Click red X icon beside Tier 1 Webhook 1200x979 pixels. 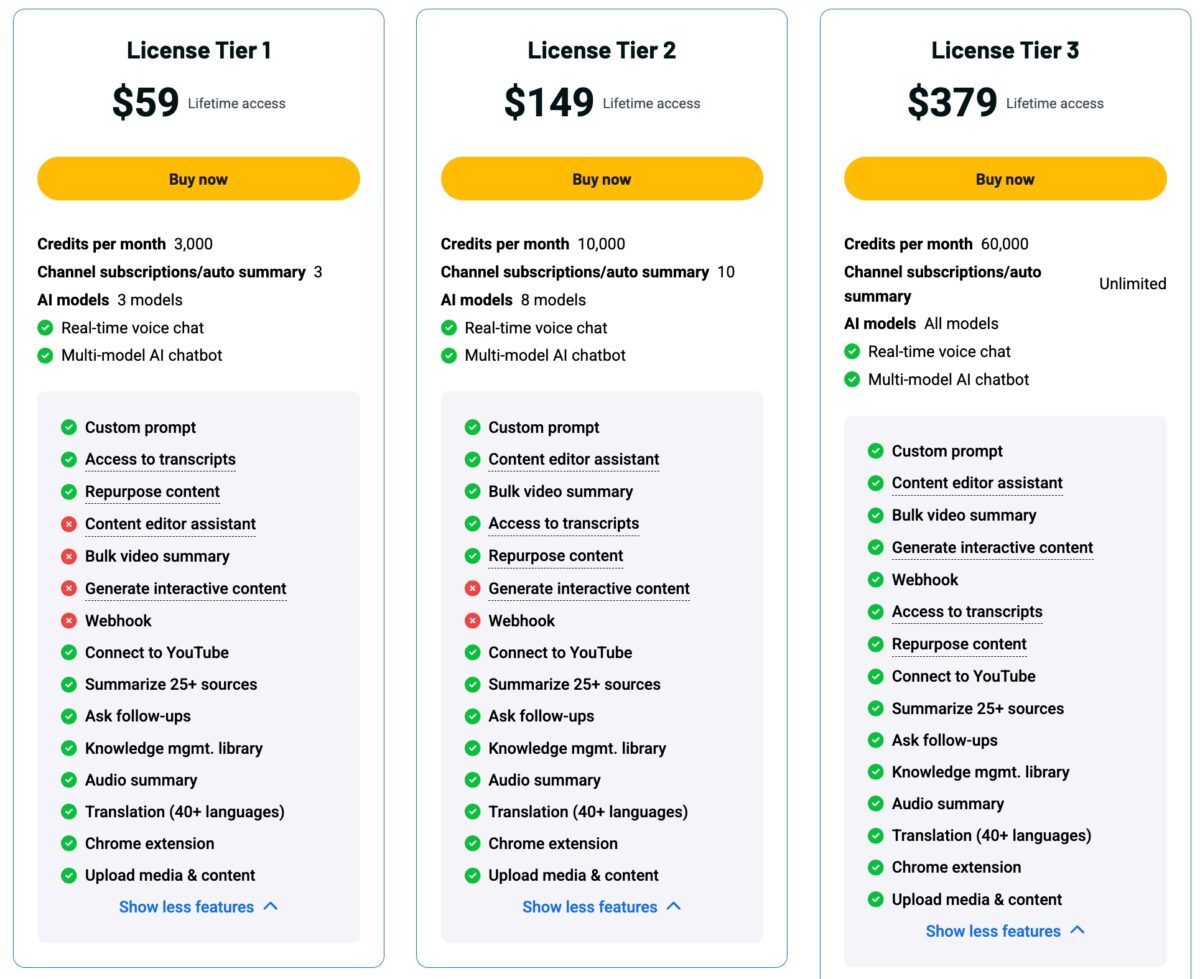coord(68,620)
